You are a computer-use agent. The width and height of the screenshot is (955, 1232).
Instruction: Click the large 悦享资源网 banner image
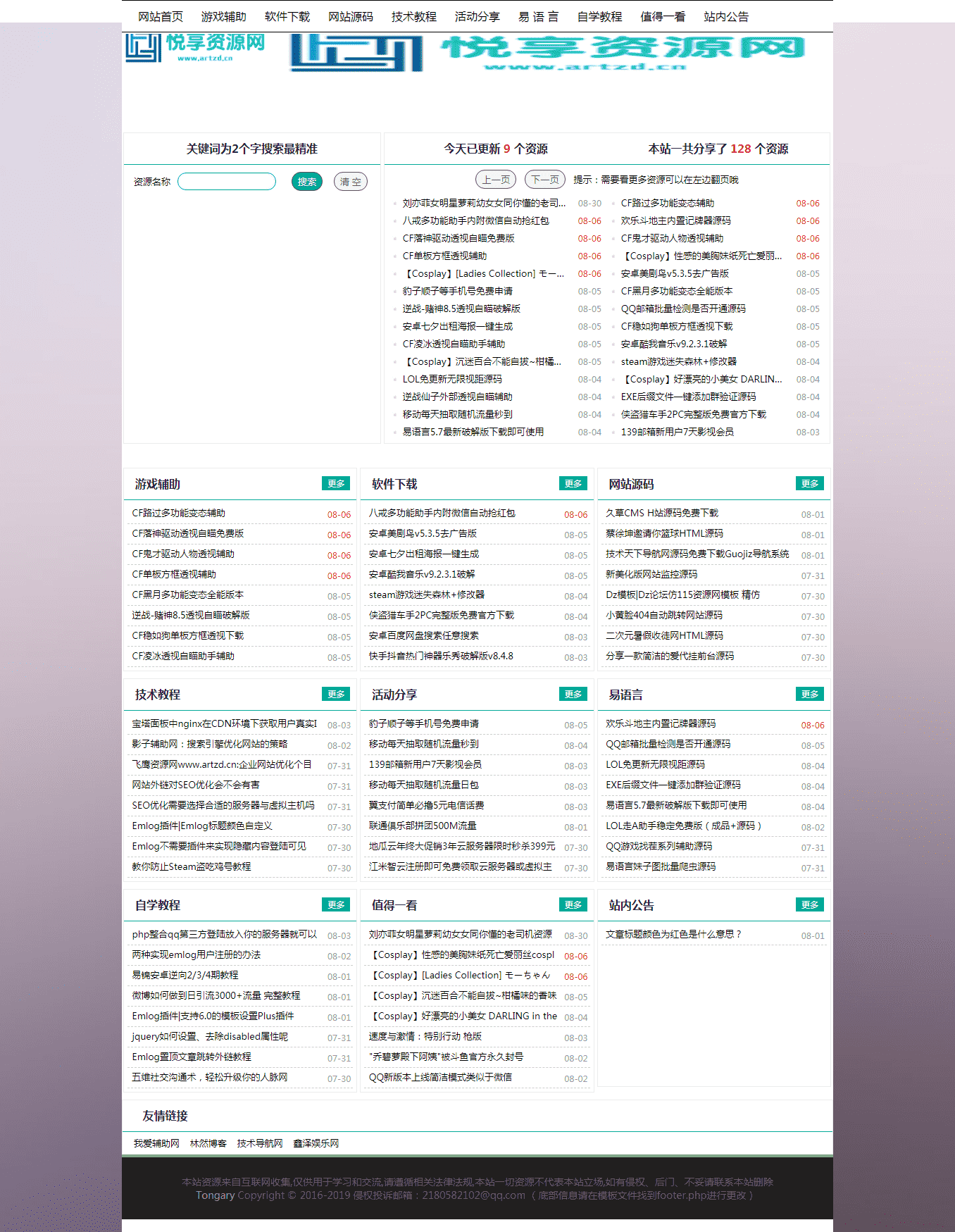(549, 53)
